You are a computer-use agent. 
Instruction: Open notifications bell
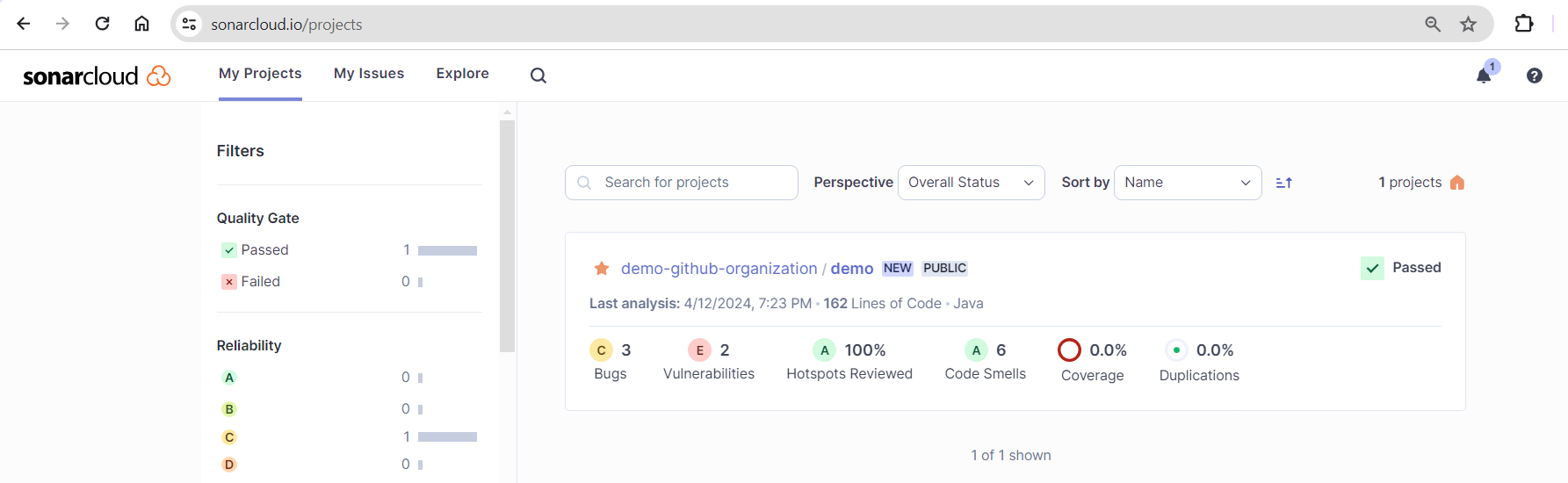[1484, 76]
